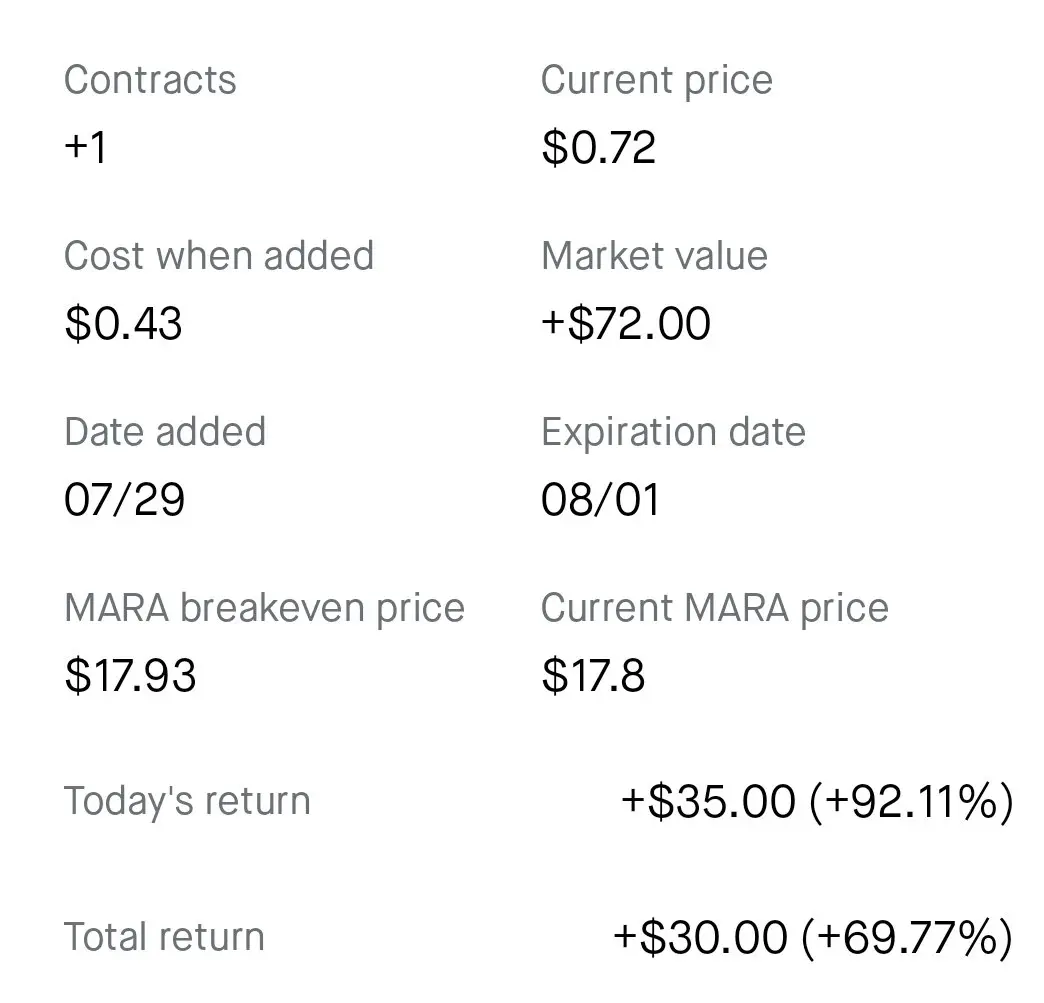This screenshot has height=1003, width=1044.
Task: Click the Contracts label
Action: tap(150, 80)
